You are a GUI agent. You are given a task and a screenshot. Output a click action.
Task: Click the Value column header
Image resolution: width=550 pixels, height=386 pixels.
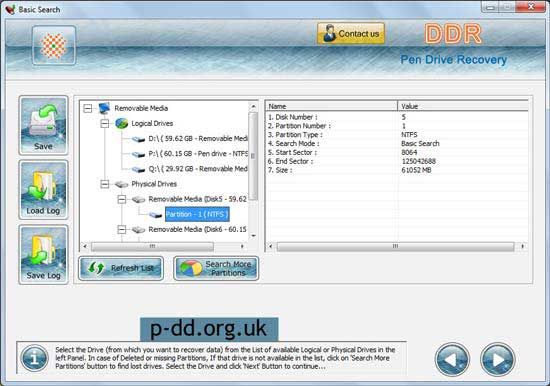click(463, 106)
